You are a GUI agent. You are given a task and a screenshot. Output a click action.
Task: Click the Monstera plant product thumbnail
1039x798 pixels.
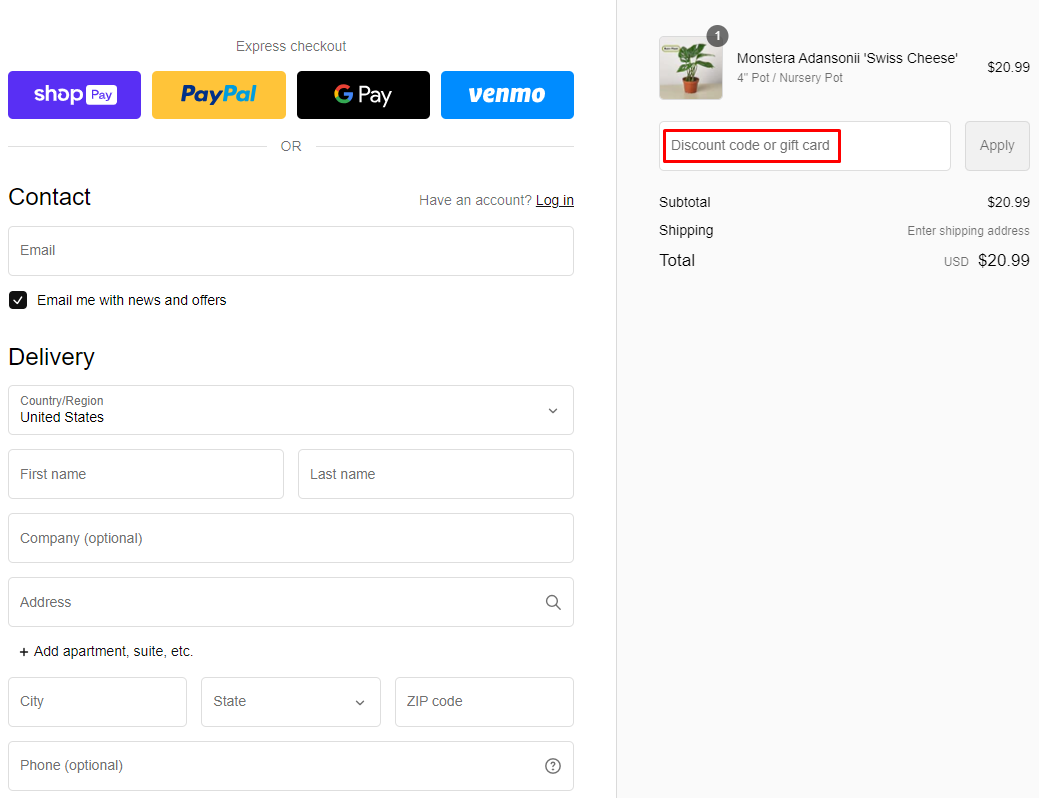(x=690, y=68)
